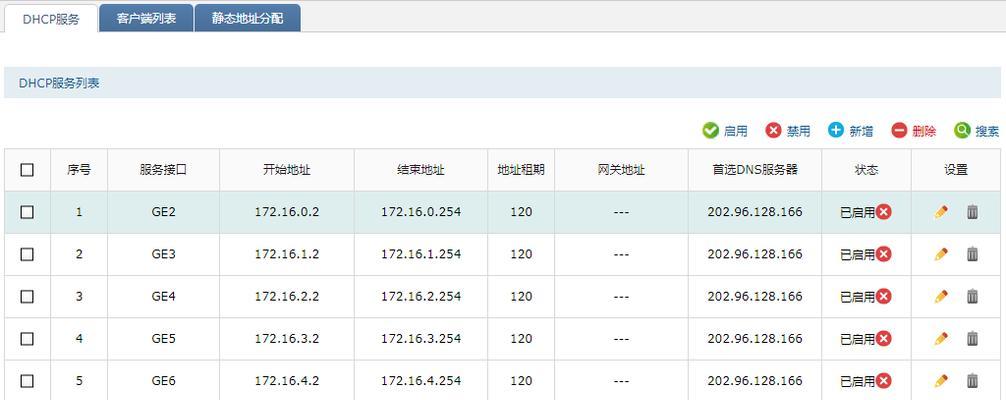Edit the GE6 DHCP entry with pencil icon
Image resolution: width=1006 pixels, height=400 pixels.
[941, 381]
